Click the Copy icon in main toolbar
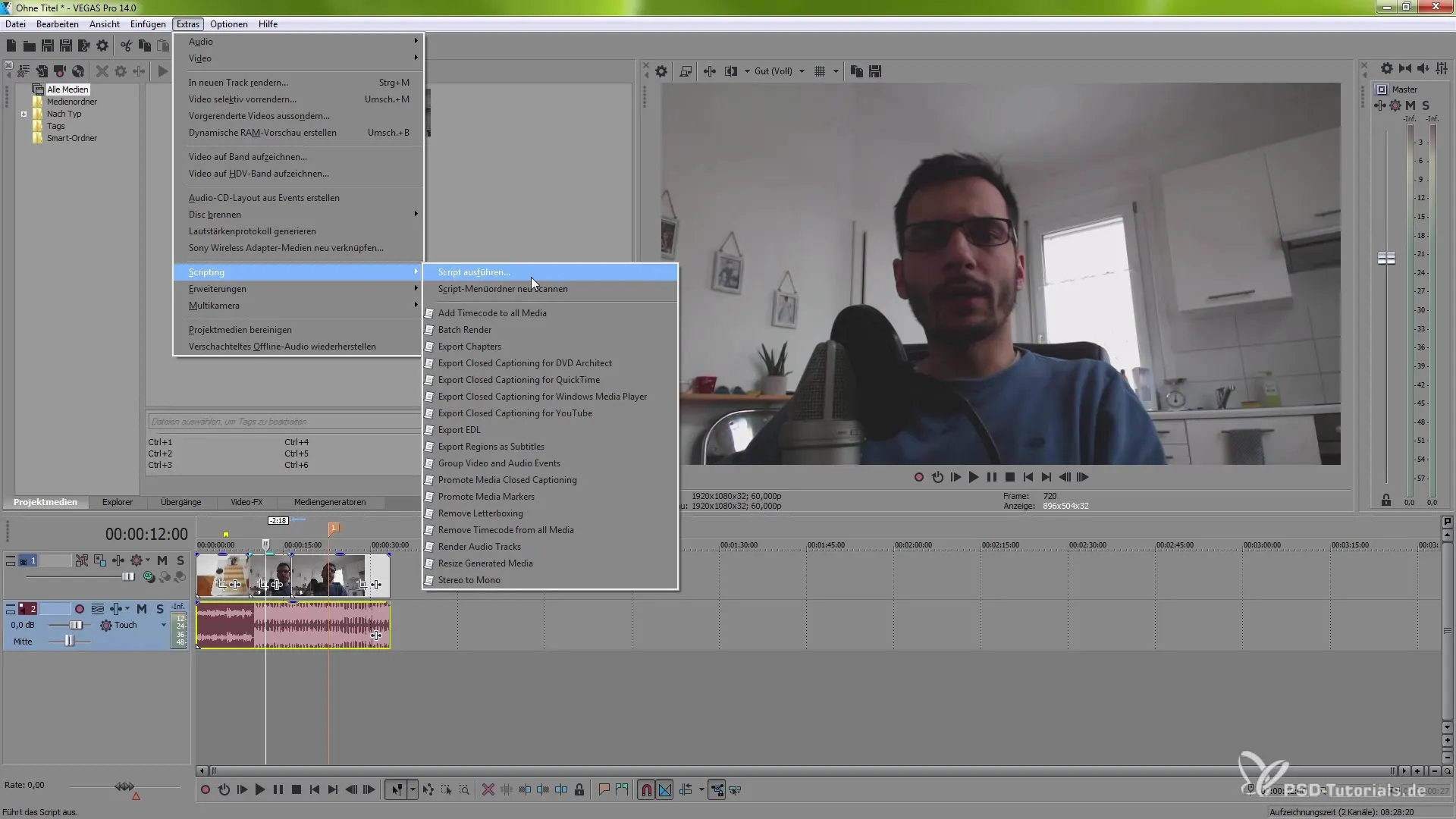1456x819 pixels. click(144, 46)
